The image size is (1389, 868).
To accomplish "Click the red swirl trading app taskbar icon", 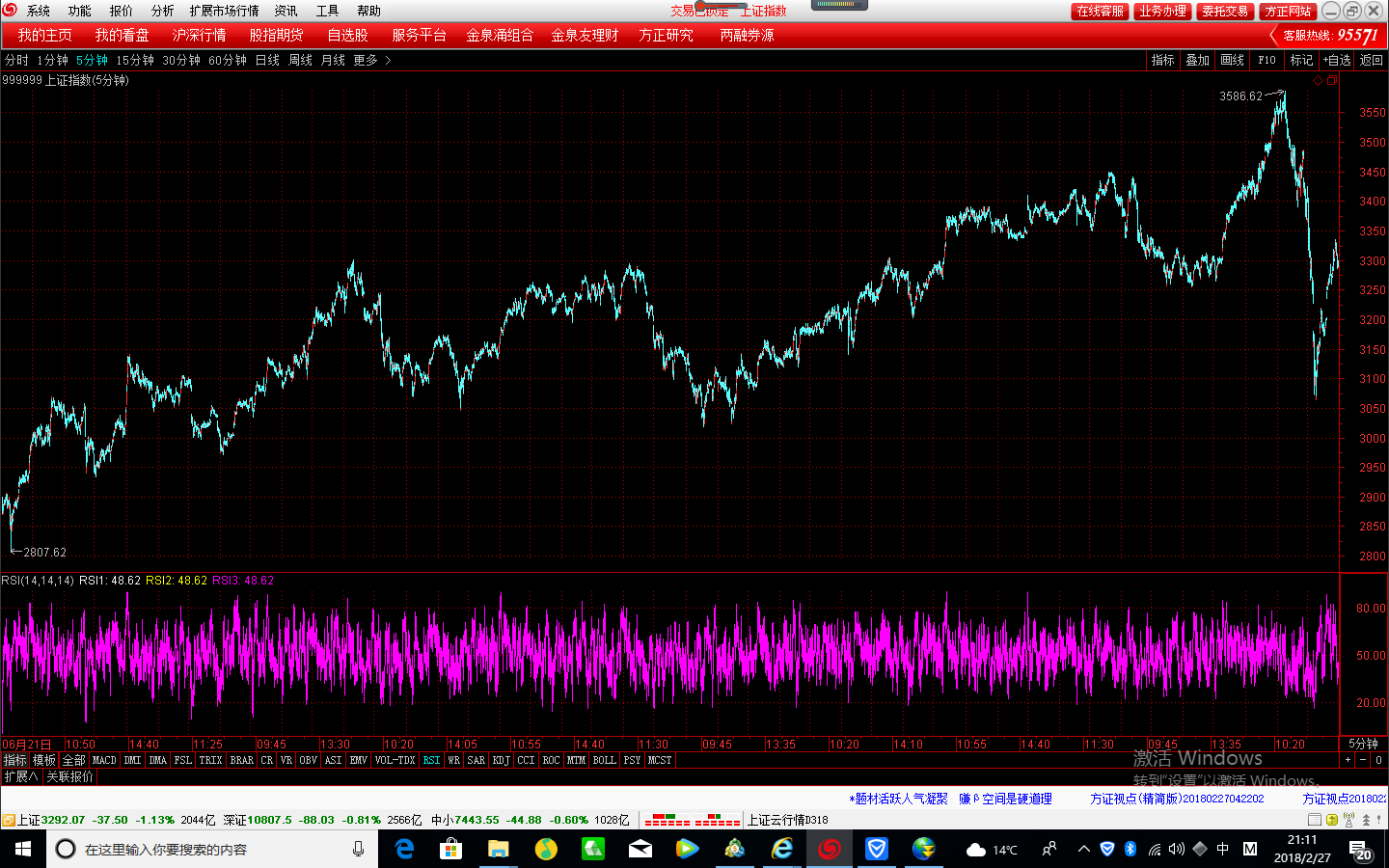I will pyautogui.click(x=829, y=849).
